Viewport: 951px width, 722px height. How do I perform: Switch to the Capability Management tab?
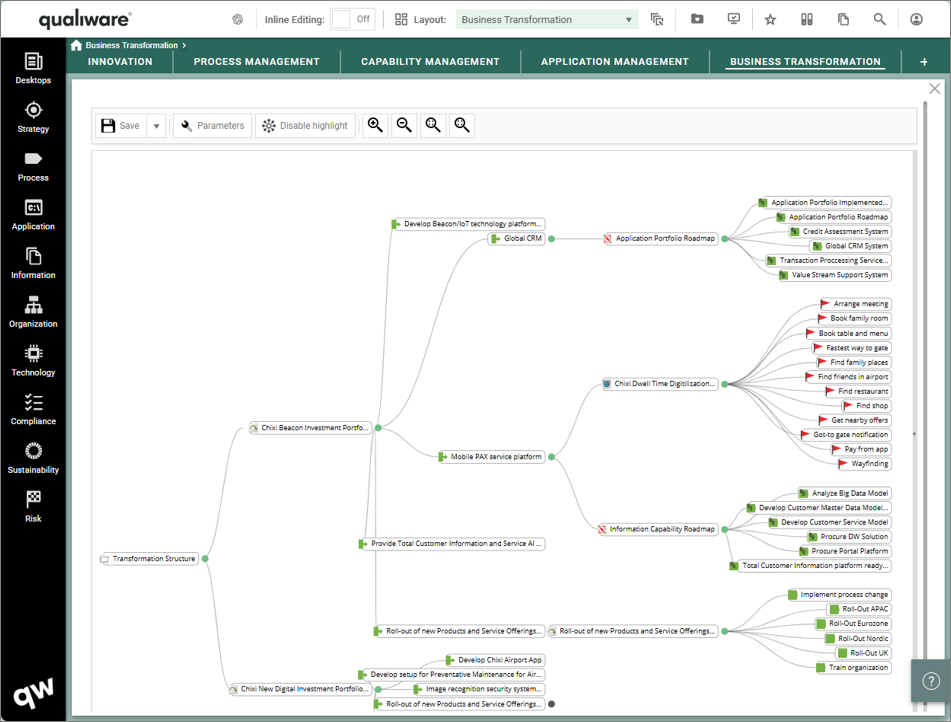[x=430, y=62]
